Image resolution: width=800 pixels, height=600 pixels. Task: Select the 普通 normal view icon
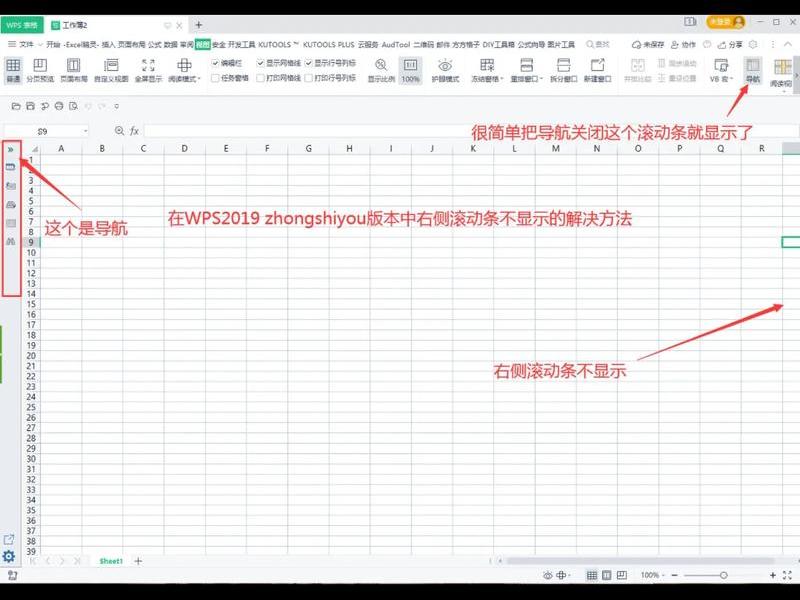coord(13,70)
